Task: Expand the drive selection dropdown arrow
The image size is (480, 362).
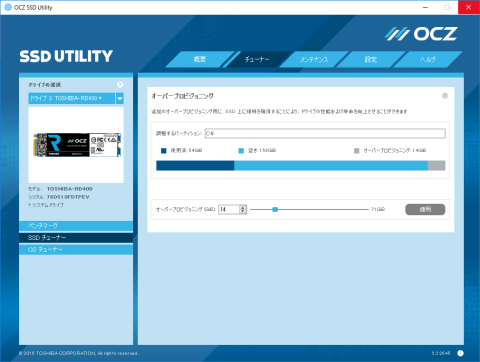Action: point(120,98)
